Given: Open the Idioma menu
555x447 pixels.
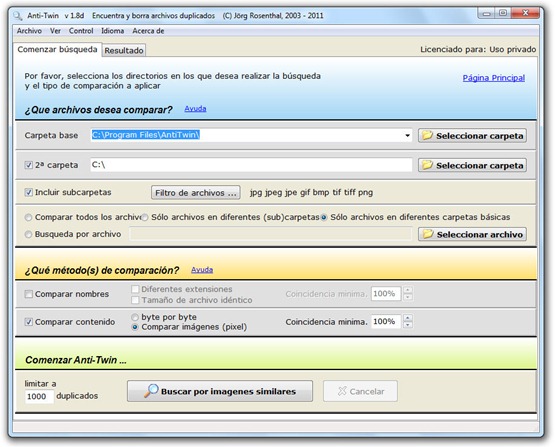Looking at the screenshot, I should (x=113, y=31).
